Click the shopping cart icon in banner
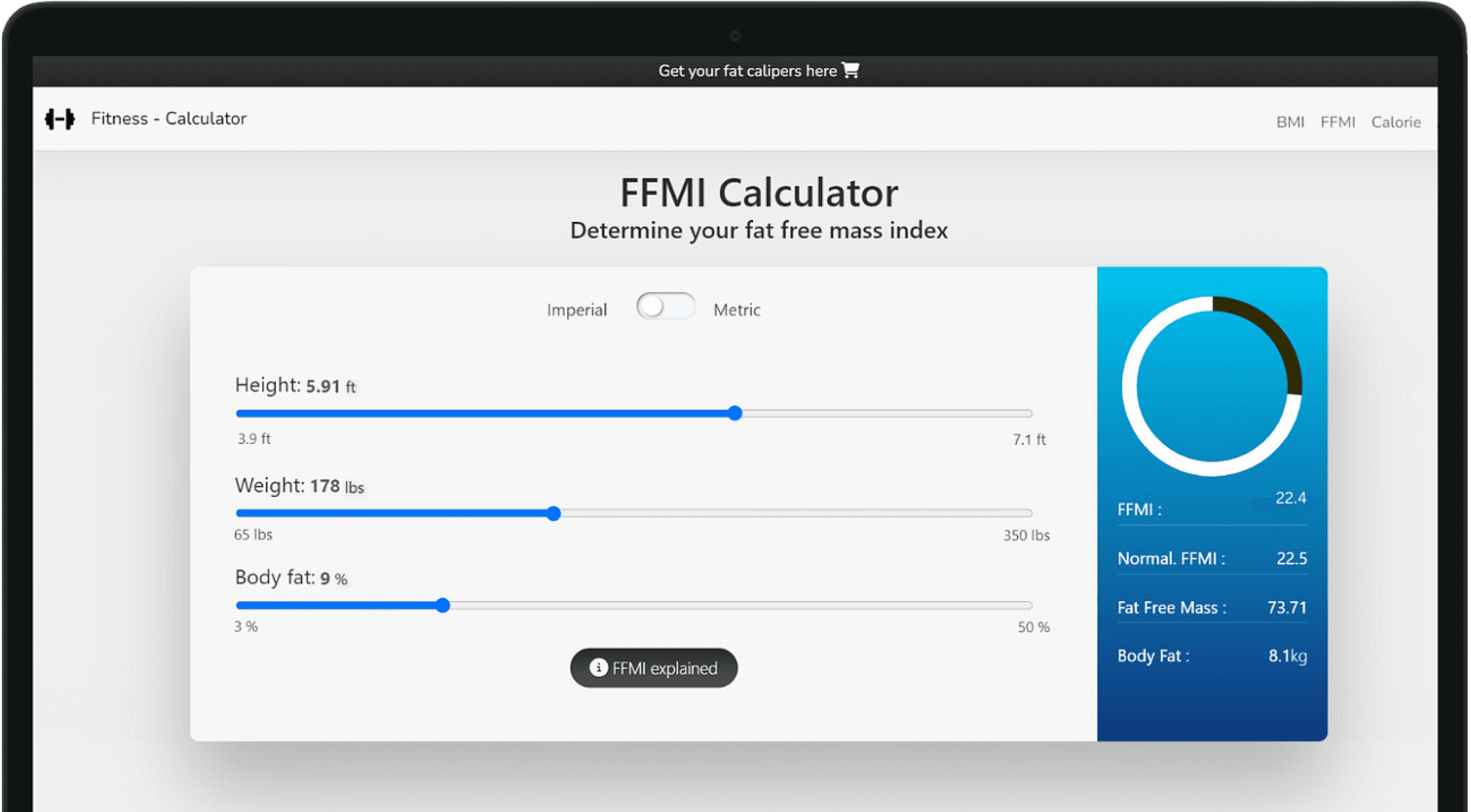The height and width of the screenshot is (812, 1471). 850,69
